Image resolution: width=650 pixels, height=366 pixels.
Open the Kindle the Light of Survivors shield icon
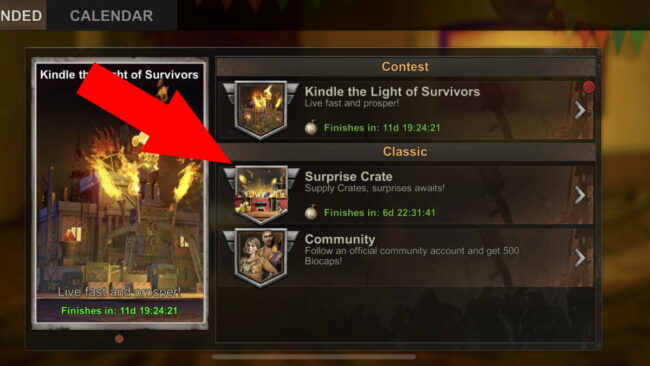(261, 110)
